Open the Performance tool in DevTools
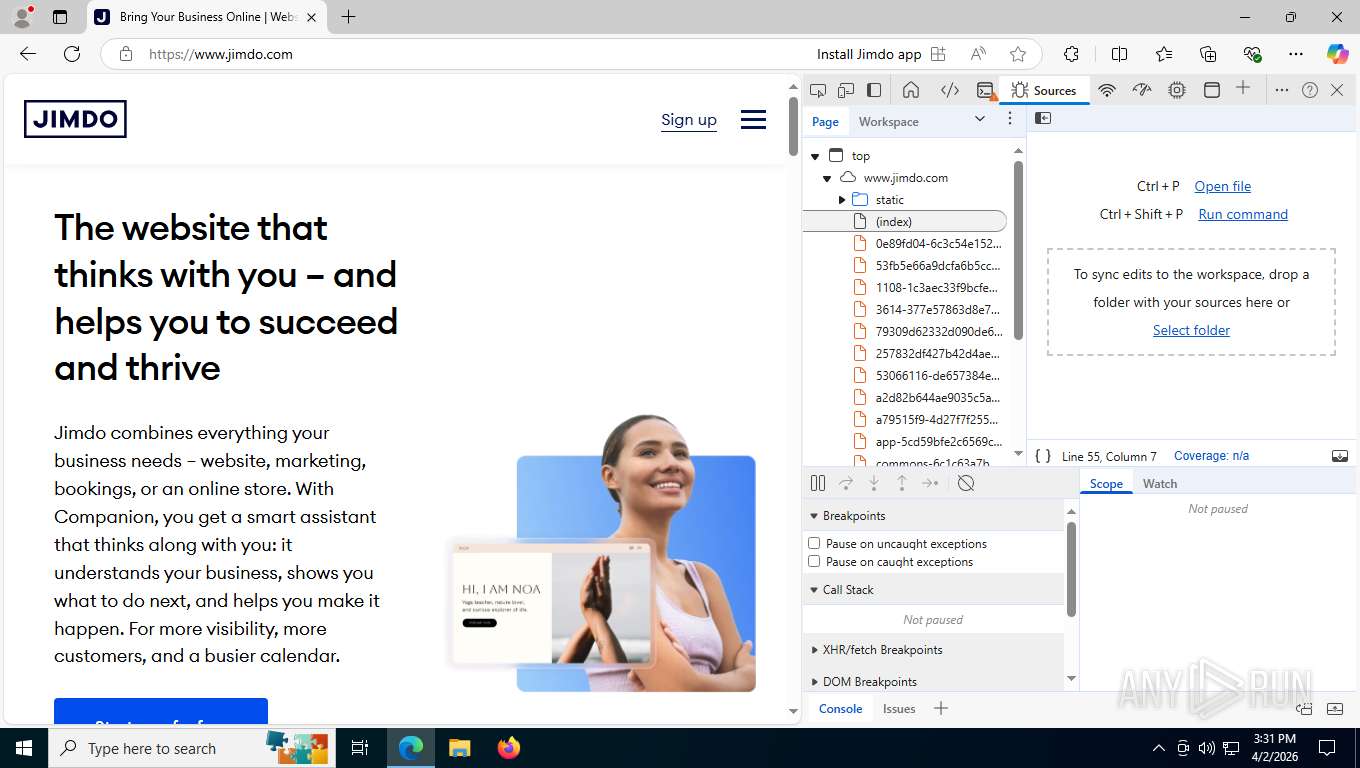1360x768 pixels. click(x=1142, y=90)
